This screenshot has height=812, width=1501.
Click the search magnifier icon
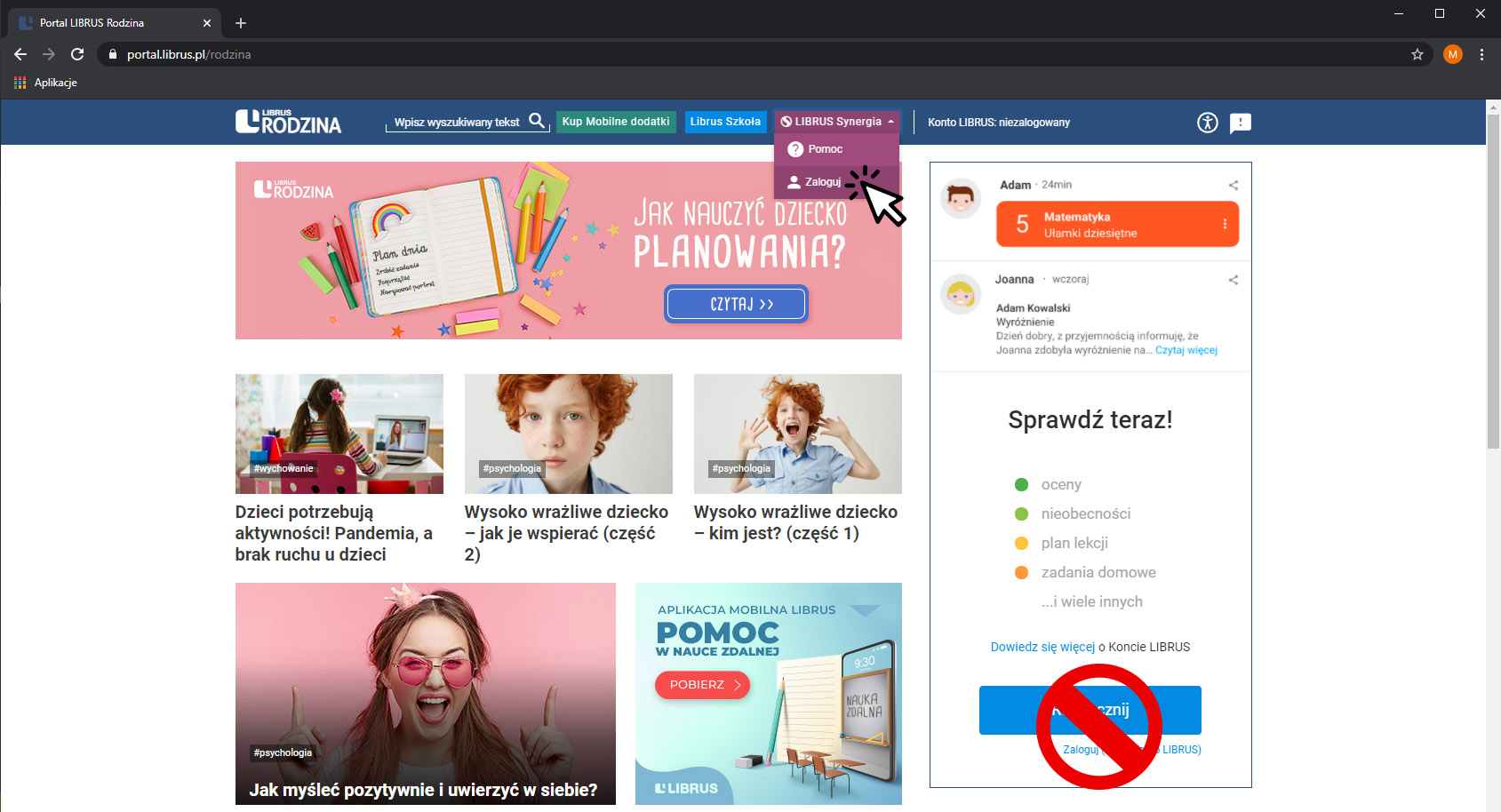(537, 121)
